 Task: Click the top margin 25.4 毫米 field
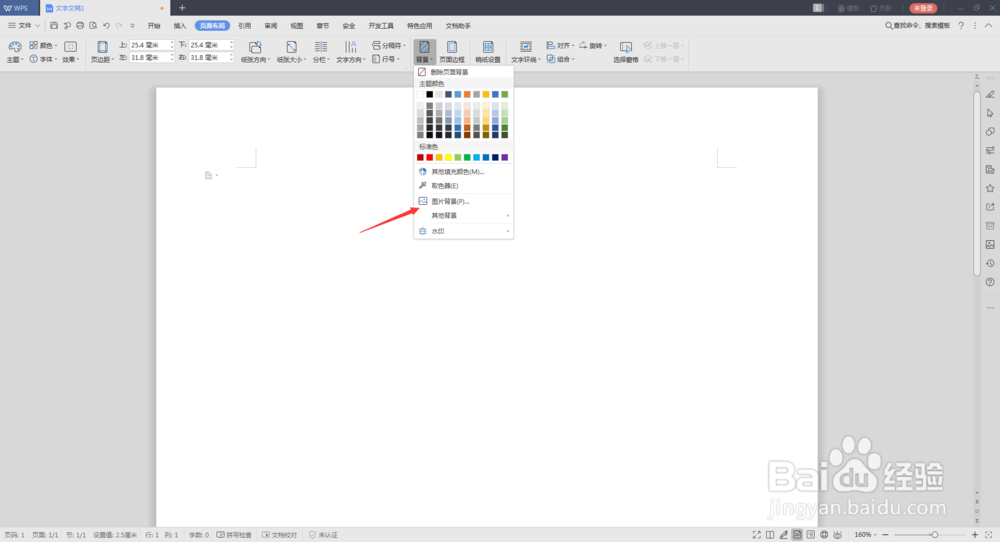click(x=151, y=45)
